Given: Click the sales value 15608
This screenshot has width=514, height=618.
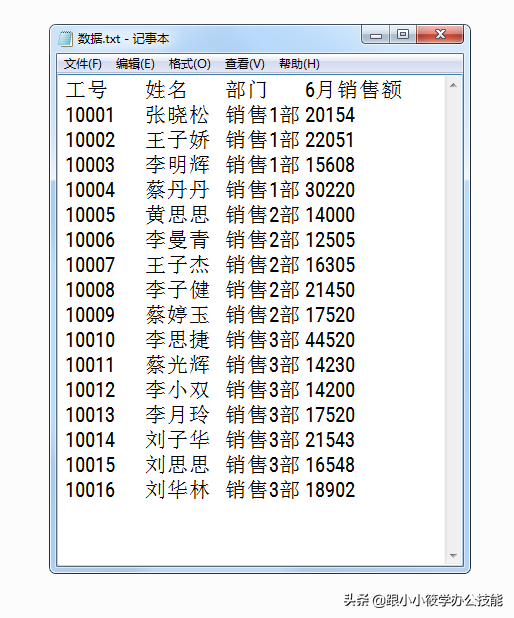Looking at the screenshot, I should click(x=330, y=165).
